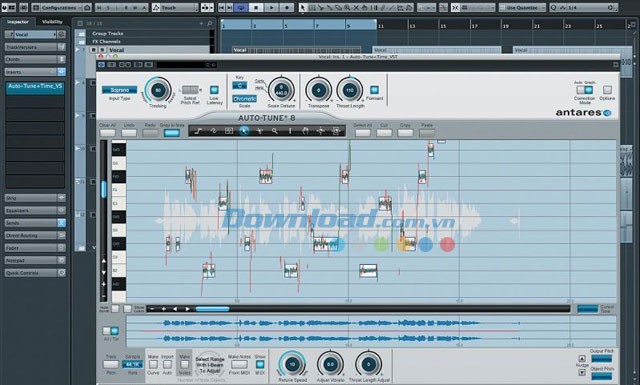The height and width of the screenshot is (385, 640).
Task: Toggle the Auto Scroll checkbox
Action: pyautogui.click(x=115, y=309)
